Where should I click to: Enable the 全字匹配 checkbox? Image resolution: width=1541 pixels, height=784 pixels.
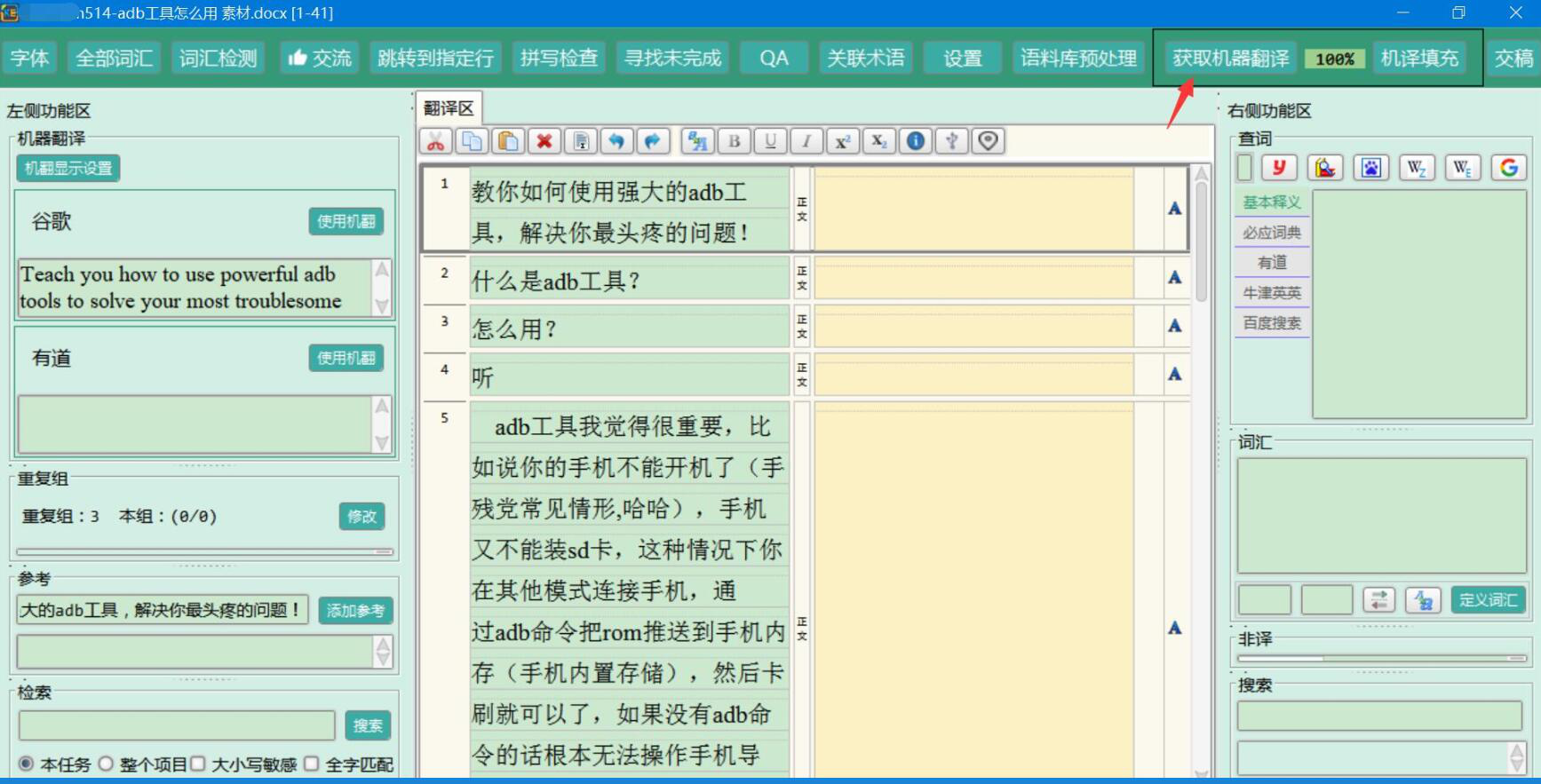click(x=312, y=764)
